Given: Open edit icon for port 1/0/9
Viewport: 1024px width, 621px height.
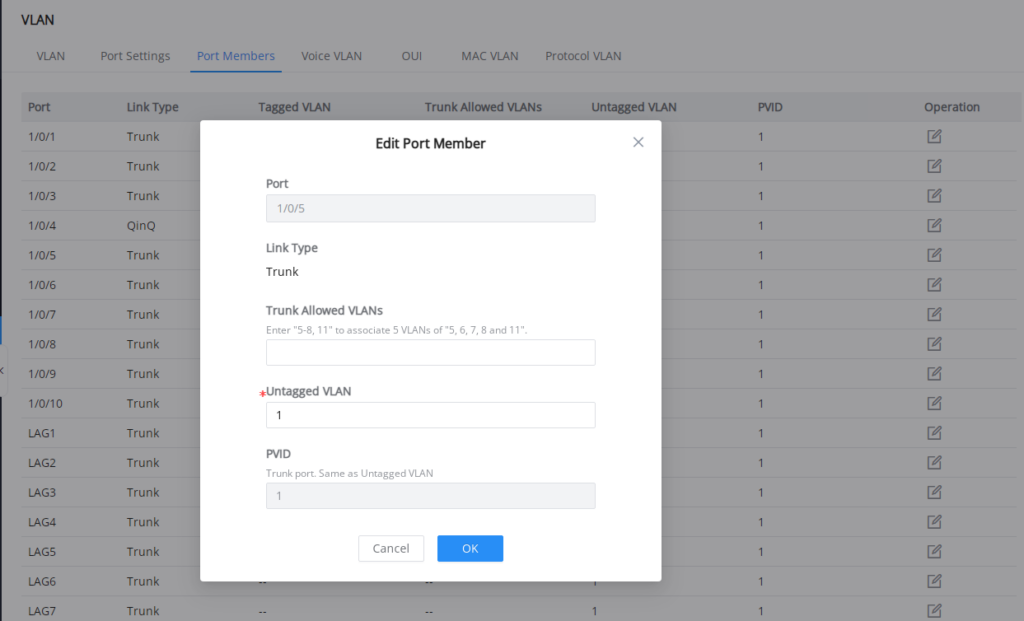Looking at the screenshot, I should point(934,374).
